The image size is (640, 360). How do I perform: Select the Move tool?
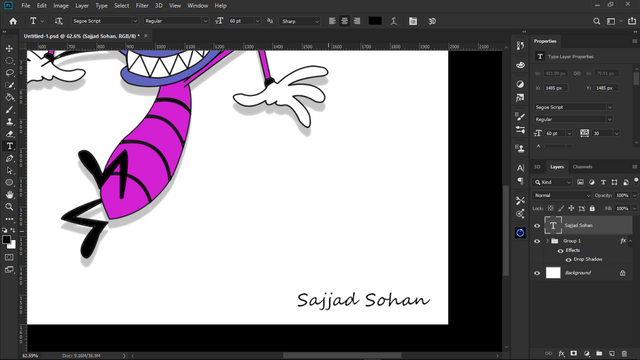(9, 49)
